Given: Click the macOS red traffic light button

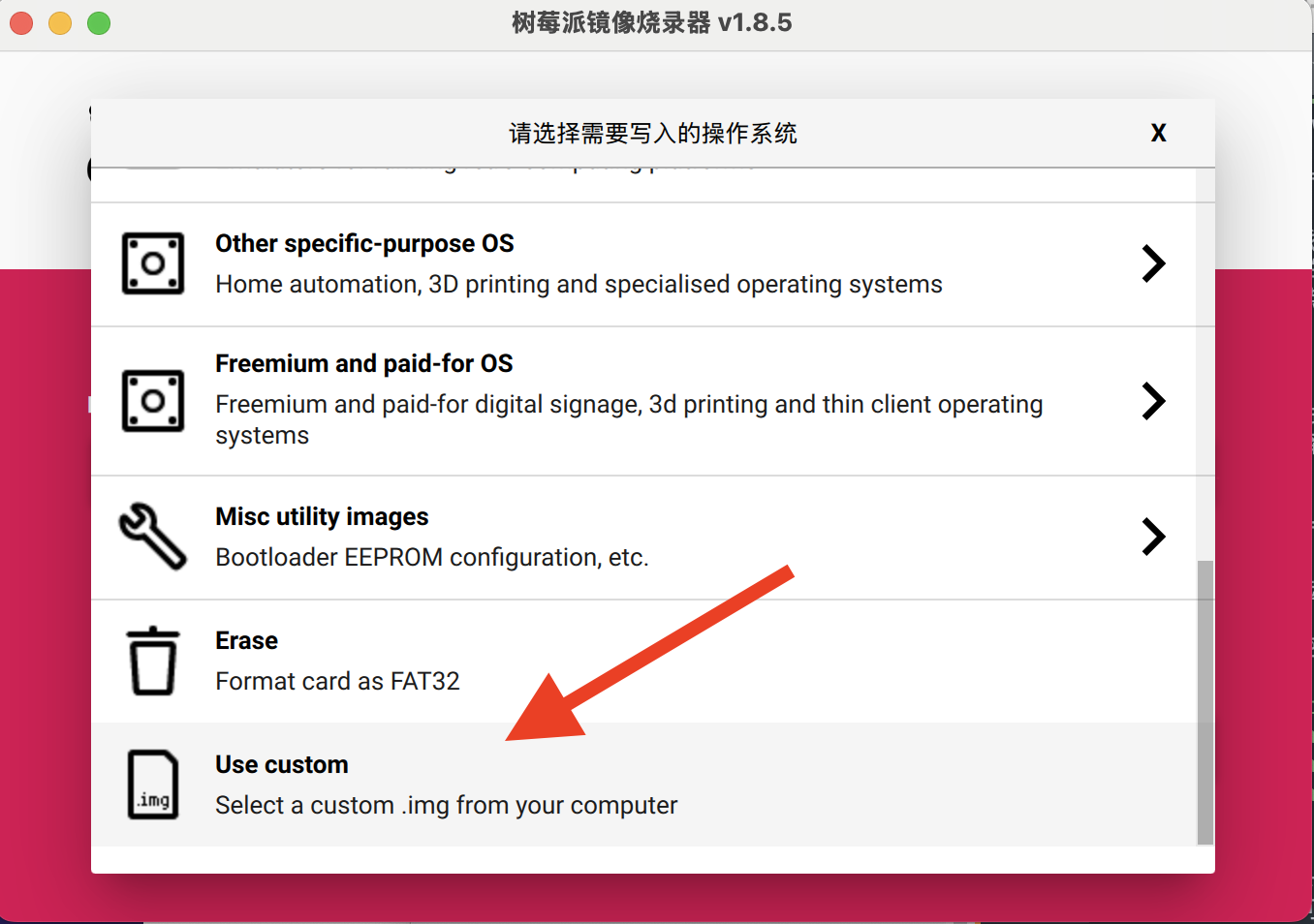Looking at the screenshot, I should point(20,22).
